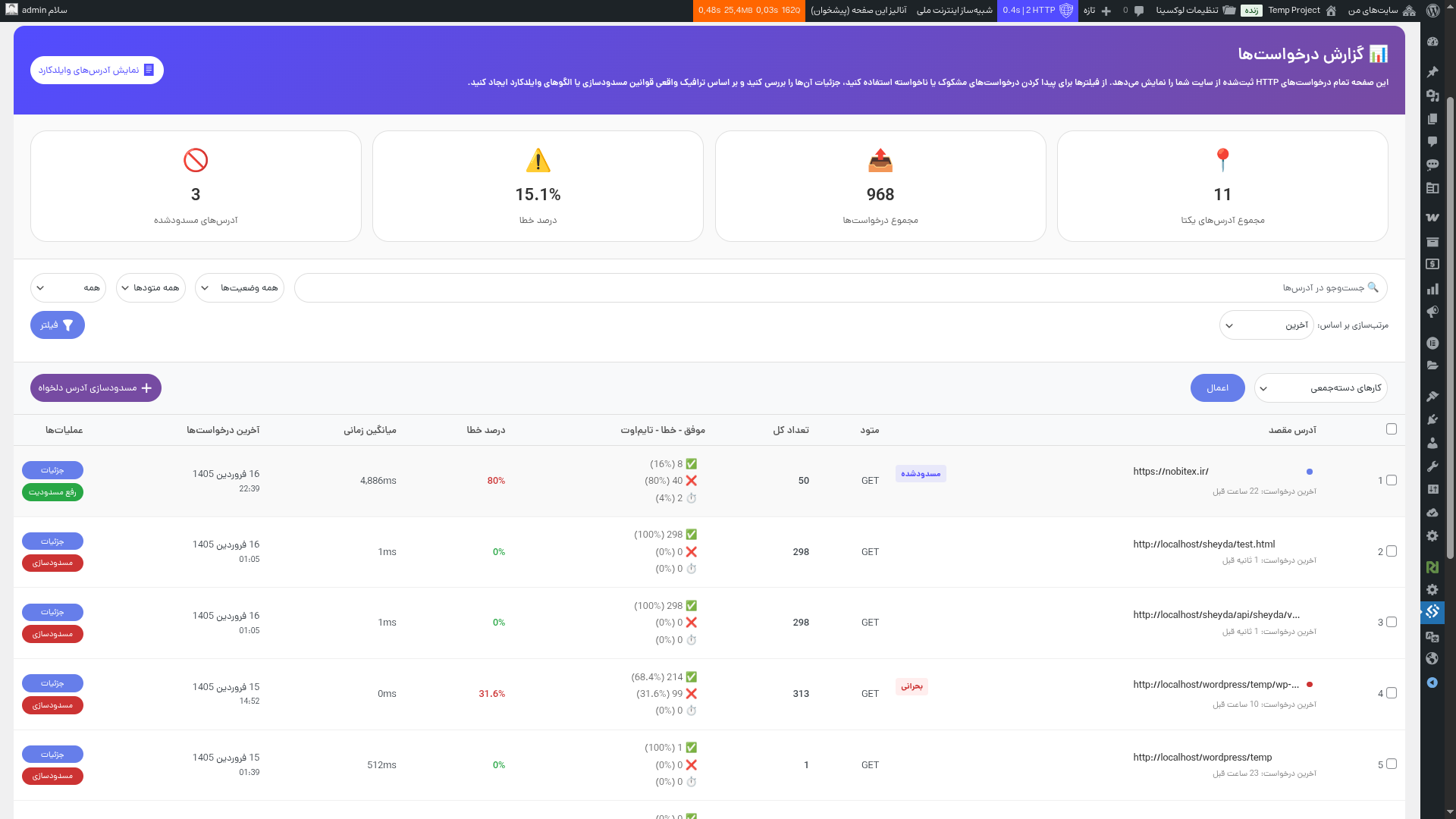Open Temp Project site menu

[x=1302, y=11]
